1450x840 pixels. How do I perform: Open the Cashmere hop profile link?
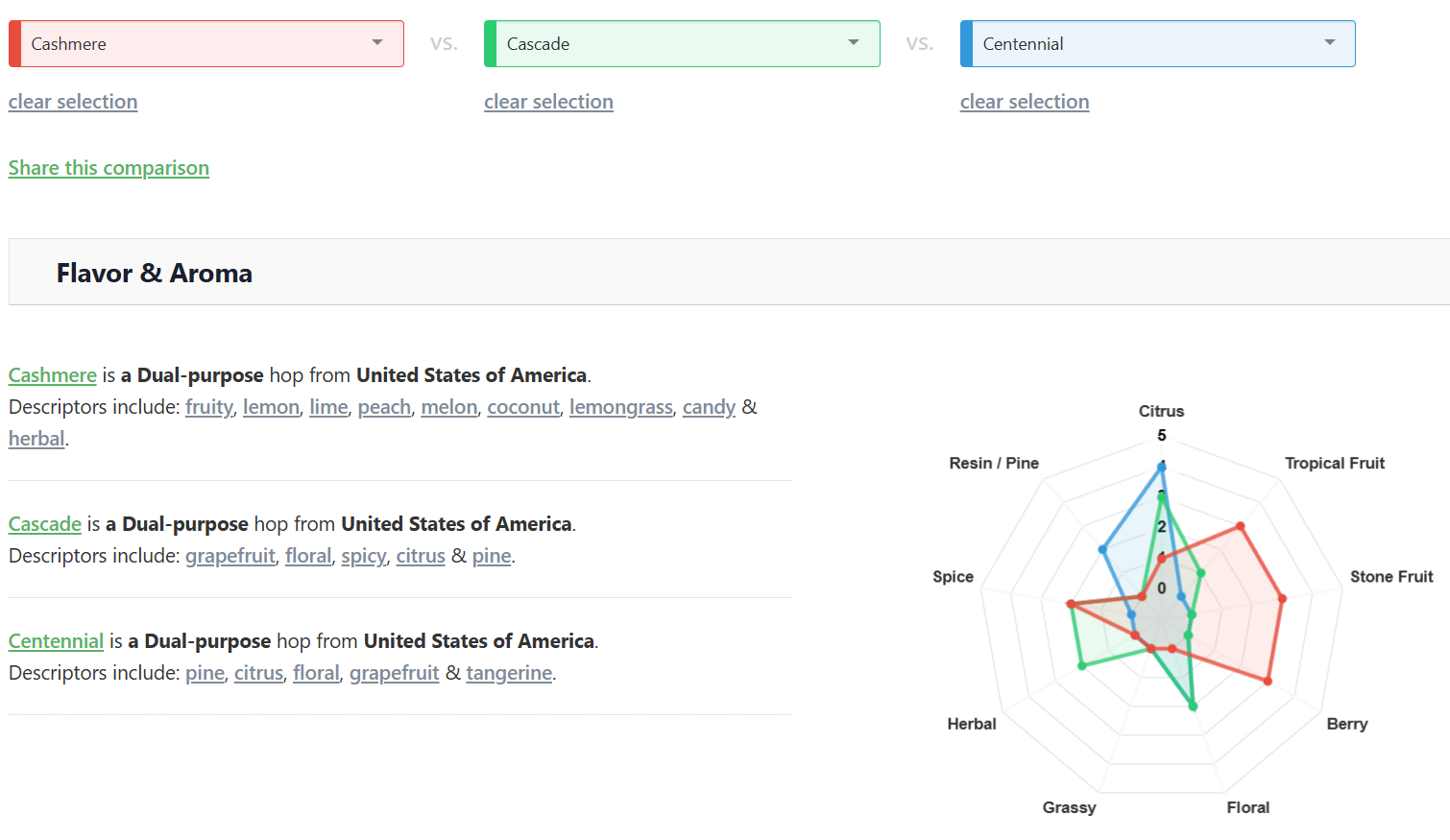coord(53,375)
